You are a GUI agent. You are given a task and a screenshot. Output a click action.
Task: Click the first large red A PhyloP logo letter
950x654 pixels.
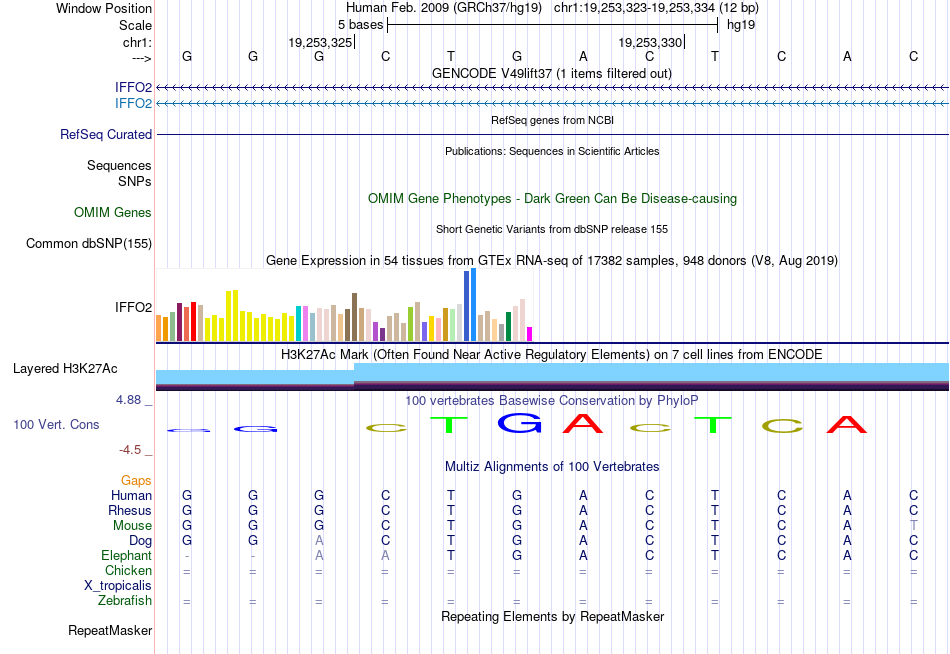[583, 423]
